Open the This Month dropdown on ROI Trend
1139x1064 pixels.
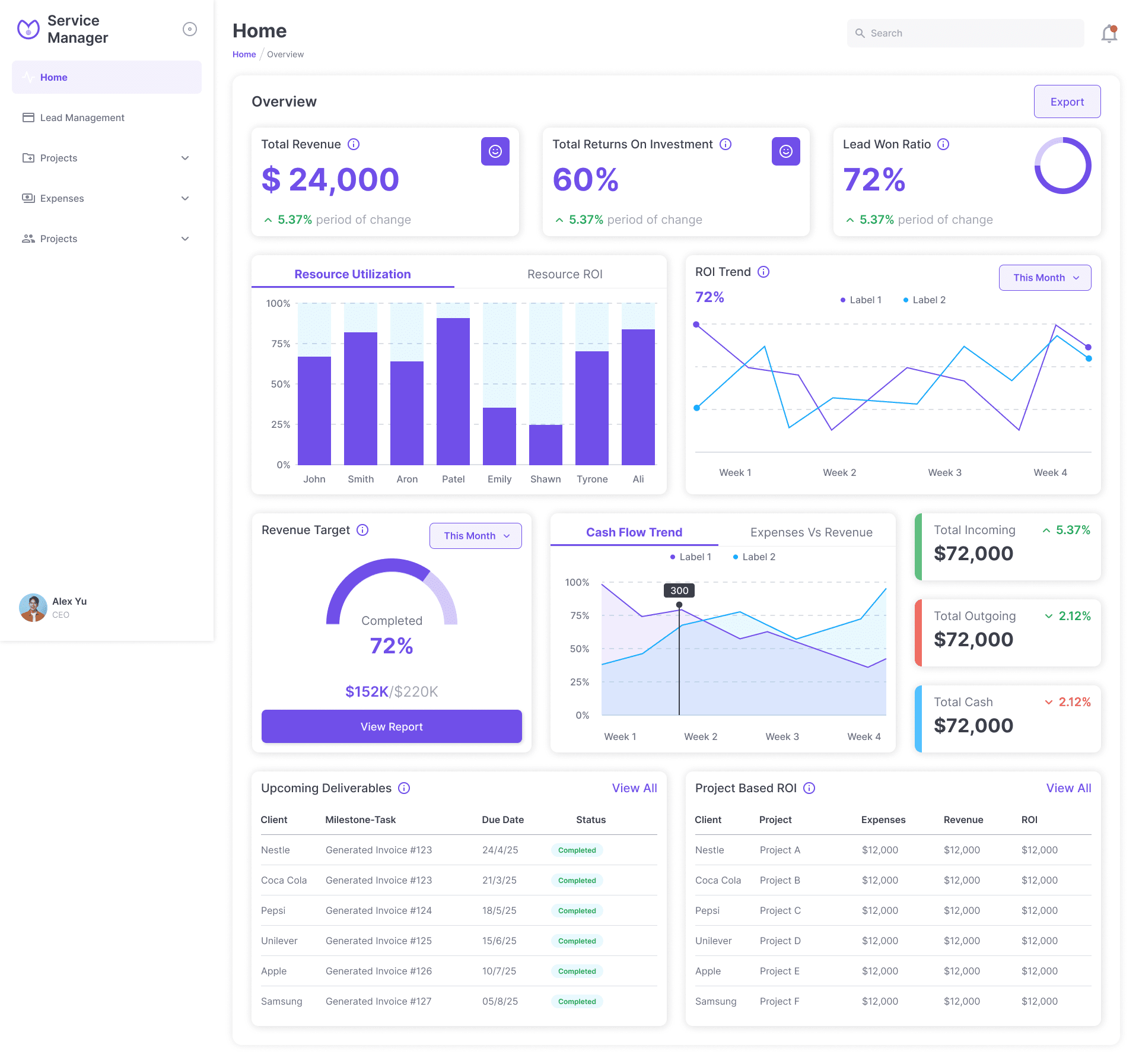1045,277
